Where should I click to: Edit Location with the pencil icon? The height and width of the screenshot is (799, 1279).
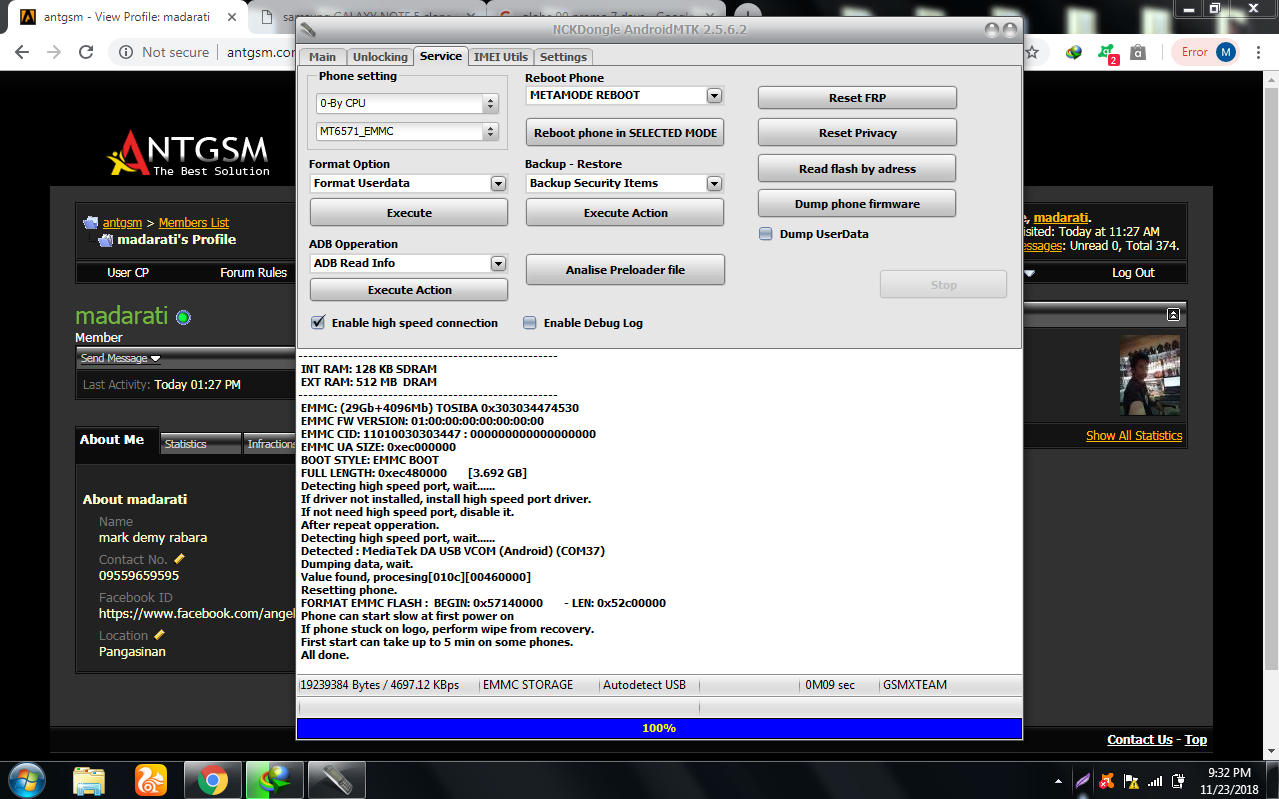(x=160, y=635)
